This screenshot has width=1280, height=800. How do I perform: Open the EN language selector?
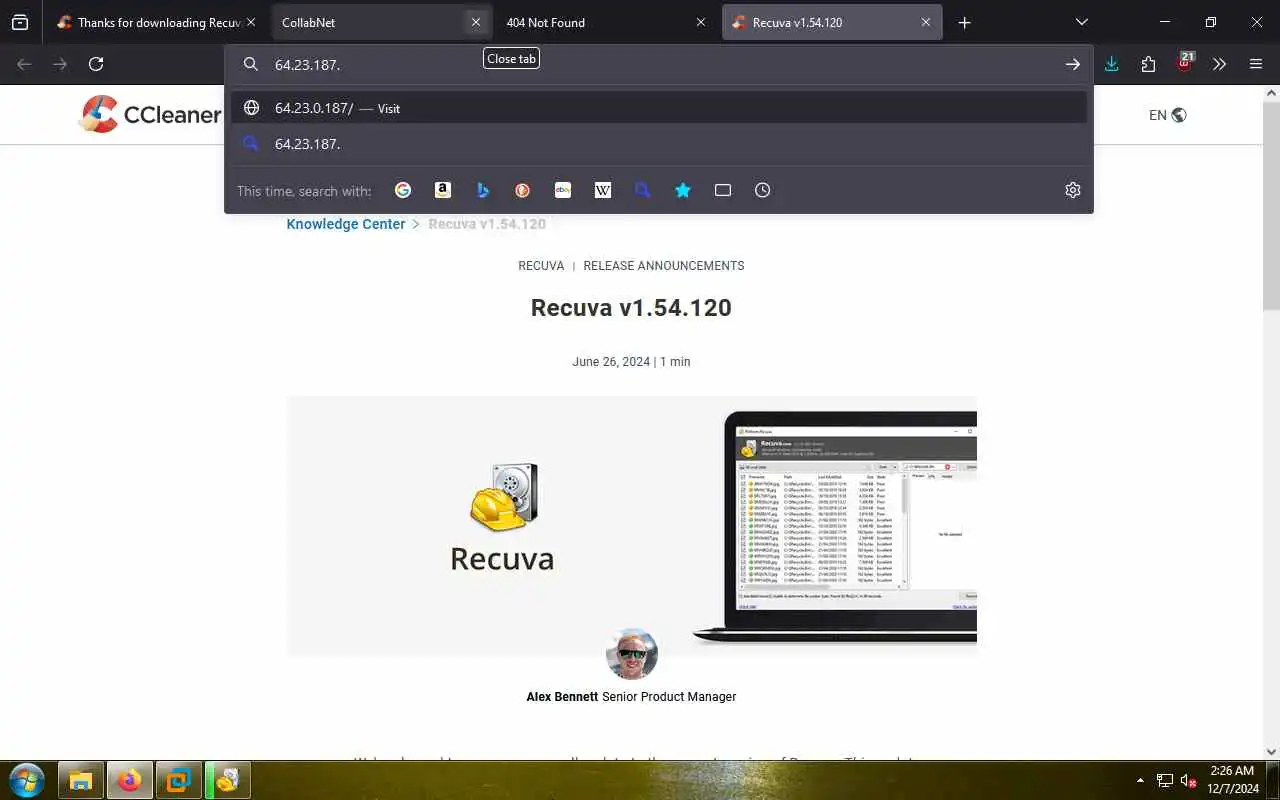click(x=1167, y=115)
